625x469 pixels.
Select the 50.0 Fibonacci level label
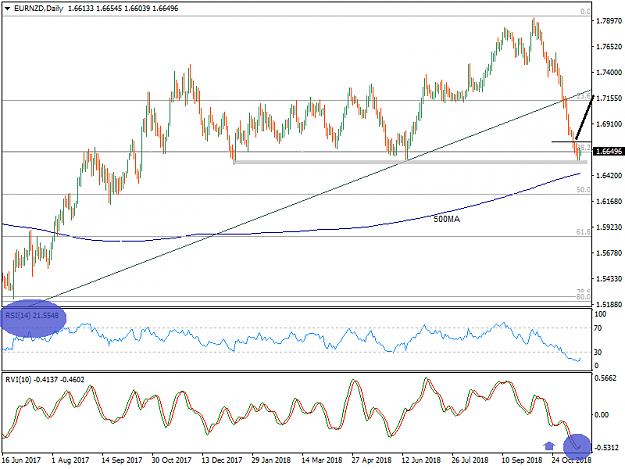click(x=584, y=190)
